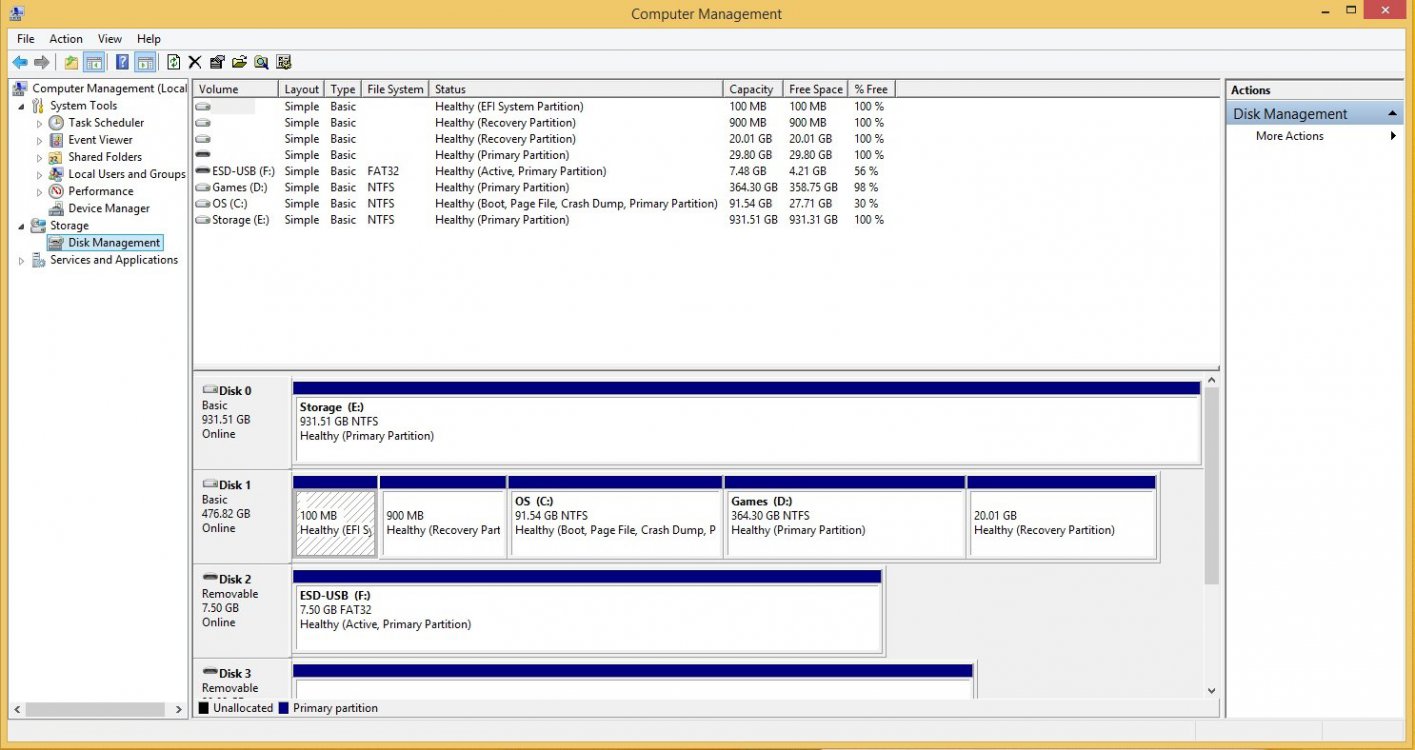The width and height of the screenshot is (1415, 750).
Task: Click the Disk 1 label panel
Action: 242,517
